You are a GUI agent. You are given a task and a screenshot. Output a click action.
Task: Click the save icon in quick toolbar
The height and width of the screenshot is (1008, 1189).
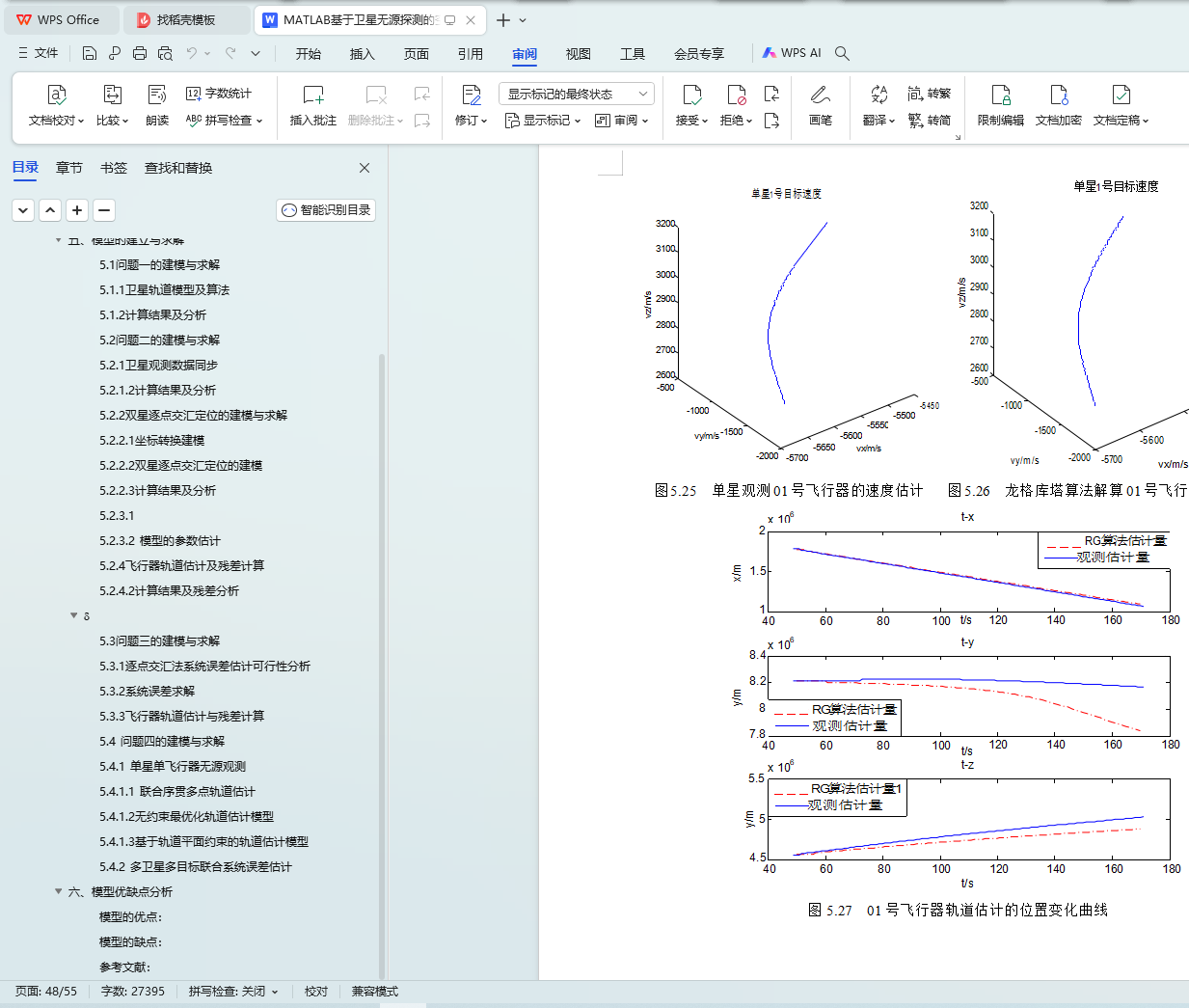coord(90,53)
